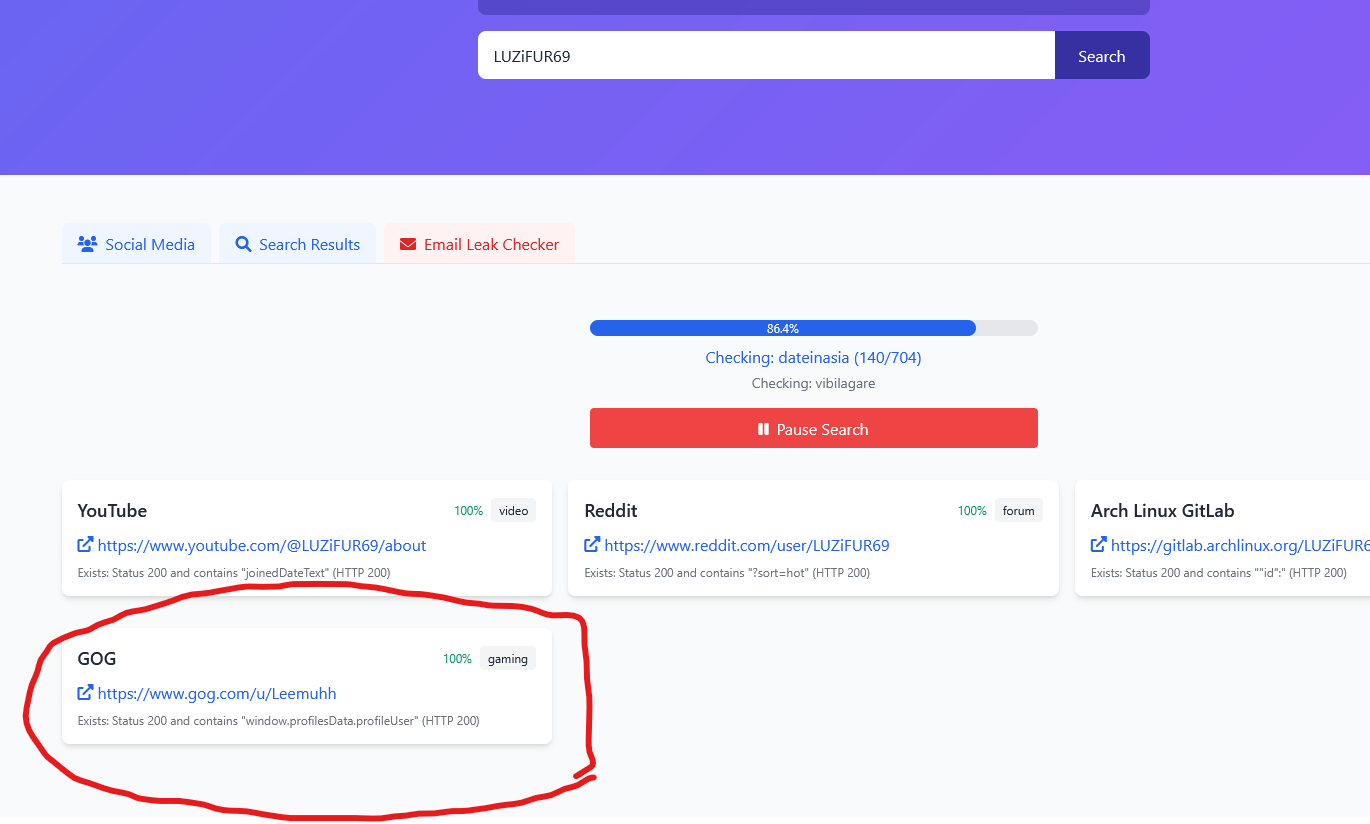
Task: Select the YouTube card title
Action: 112,510
